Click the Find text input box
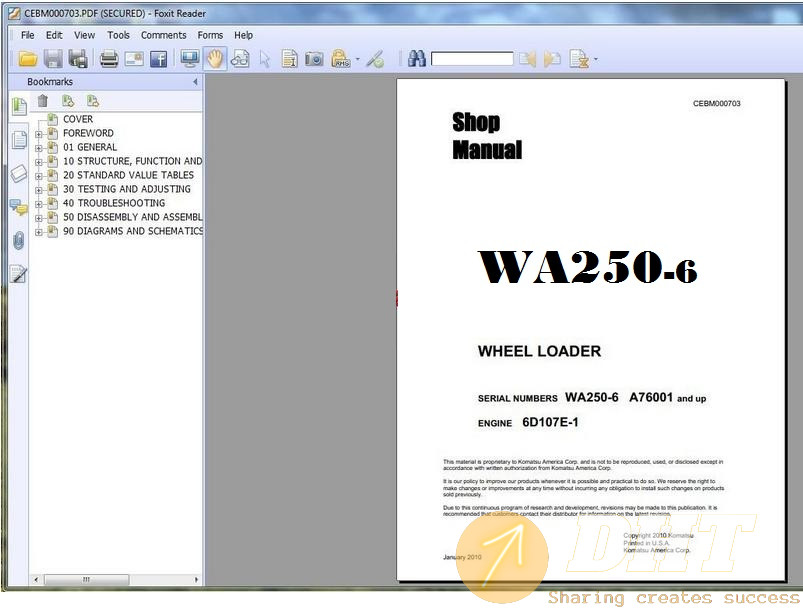 [472, 59]
